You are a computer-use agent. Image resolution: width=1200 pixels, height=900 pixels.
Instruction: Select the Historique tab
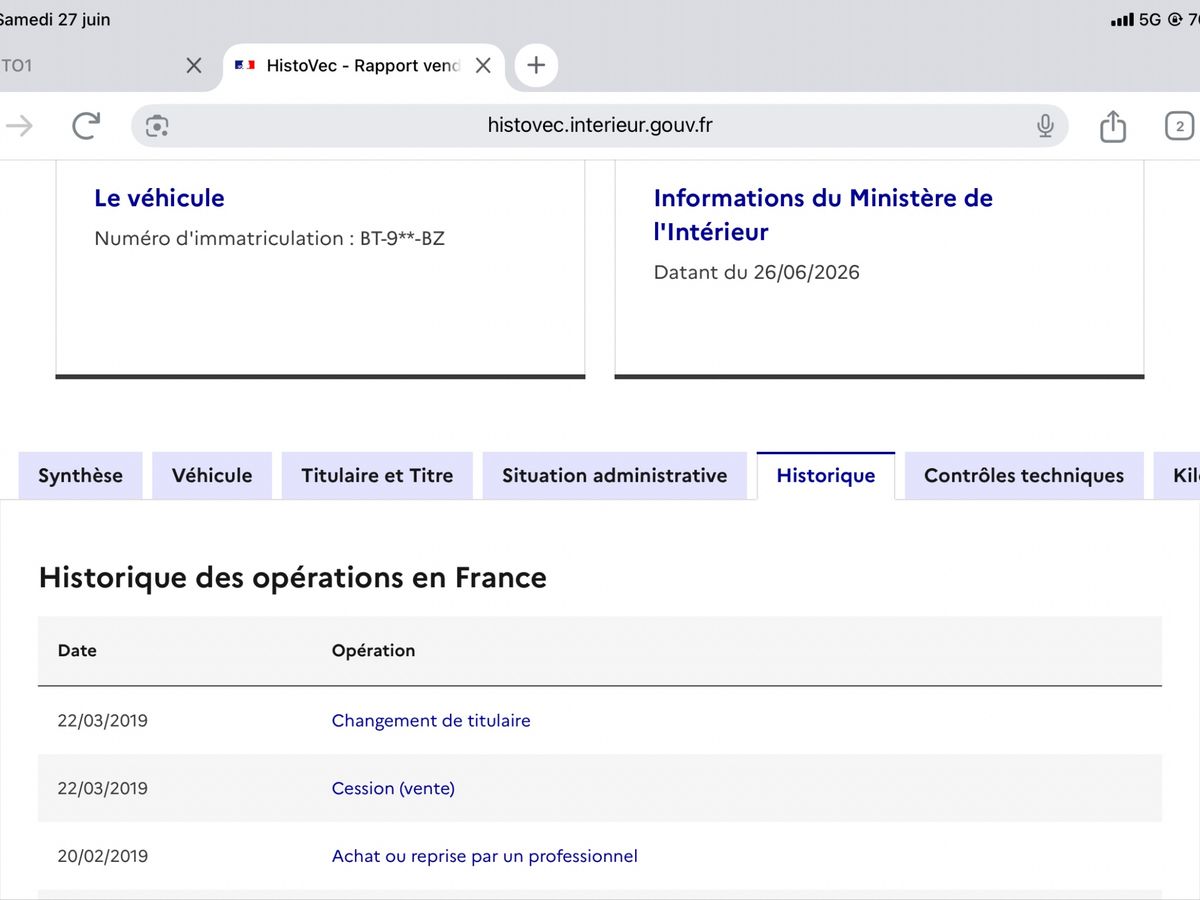(x=826, y=475)
